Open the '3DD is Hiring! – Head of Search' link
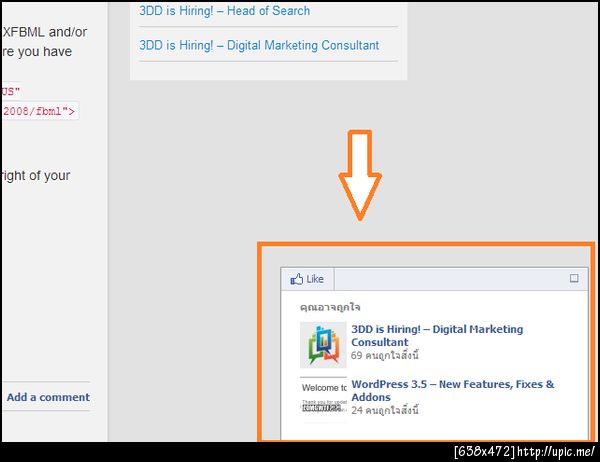The image size is (600, 462). click(x=224, y=11)
